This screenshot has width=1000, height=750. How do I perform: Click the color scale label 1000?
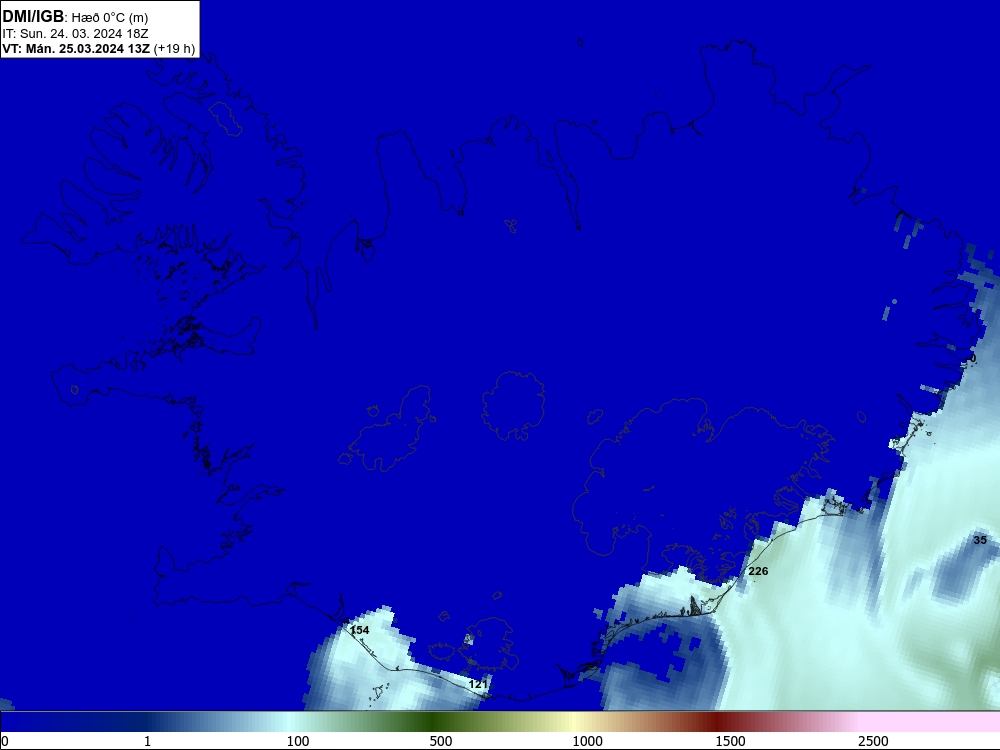pos(587,741)
